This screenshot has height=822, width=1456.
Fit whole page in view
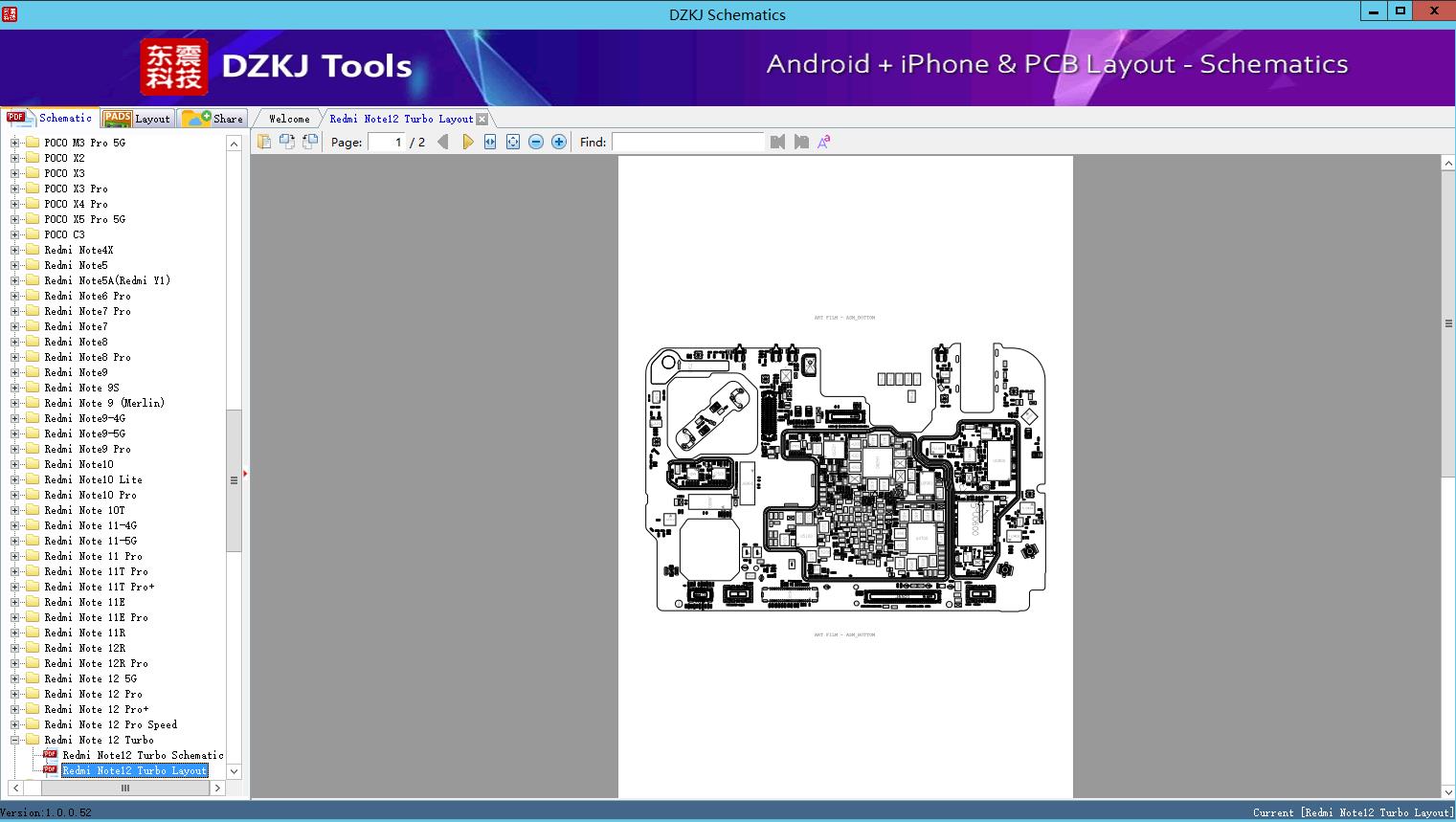pos(513,142)
